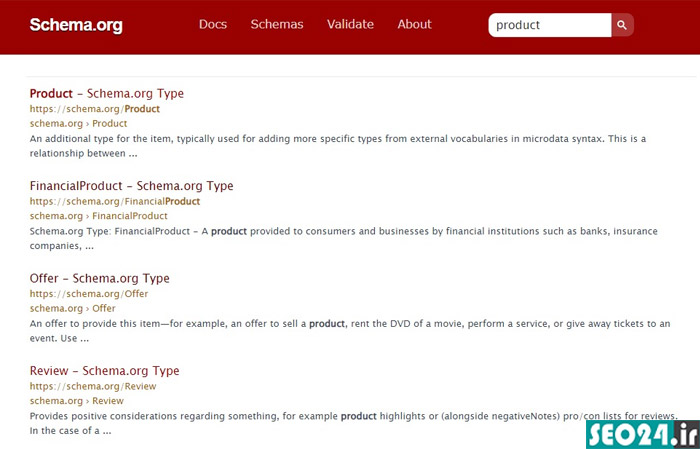Viewport: 700px width, 449px height.
Task: Click the https://schema.org/Review URL
Action: click(93, 386)
